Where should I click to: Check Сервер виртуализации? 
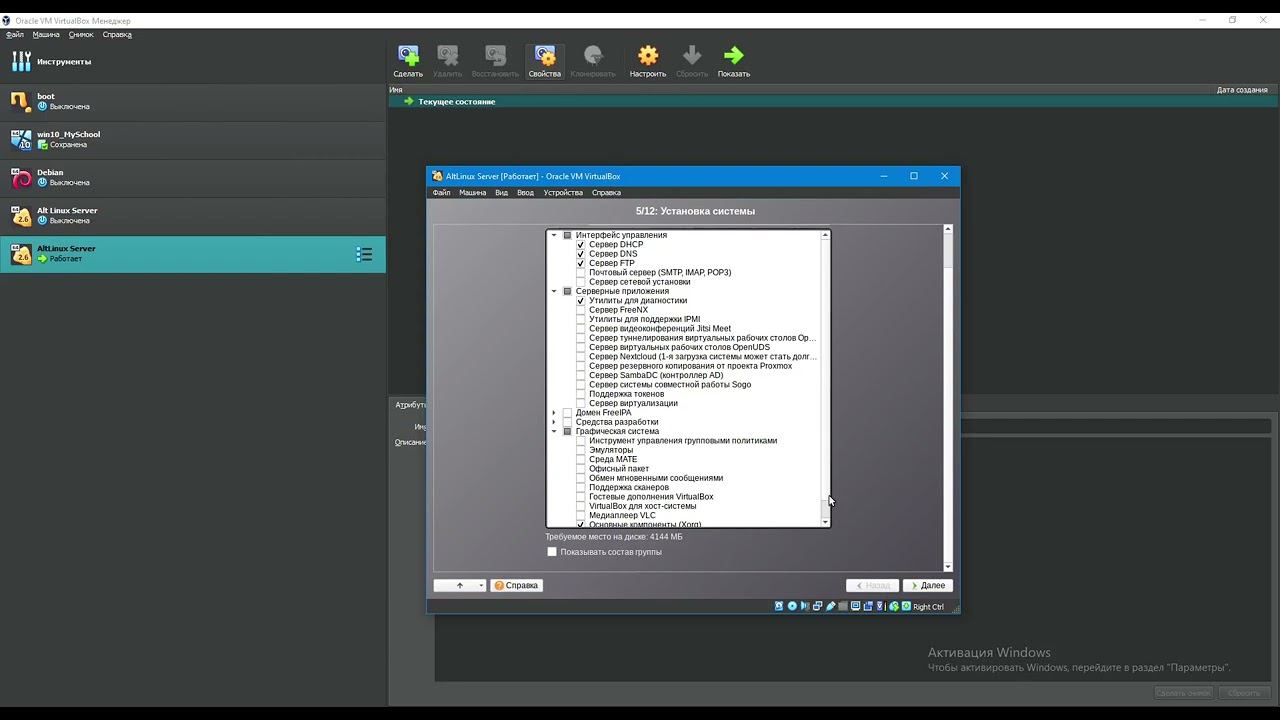tap(580, 404)
